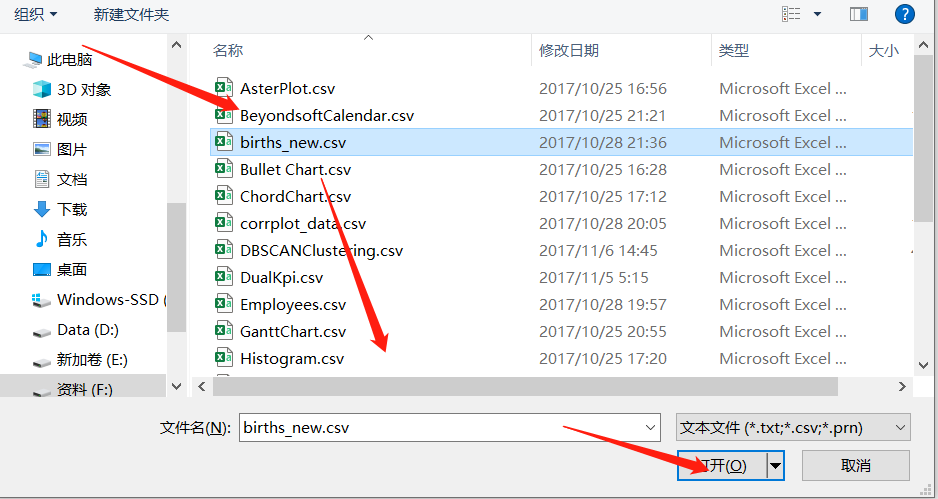The height and width of the screenshot is (499, 938).
Task: Select the 3D 对象 folder icon
Action: [42, 90]
